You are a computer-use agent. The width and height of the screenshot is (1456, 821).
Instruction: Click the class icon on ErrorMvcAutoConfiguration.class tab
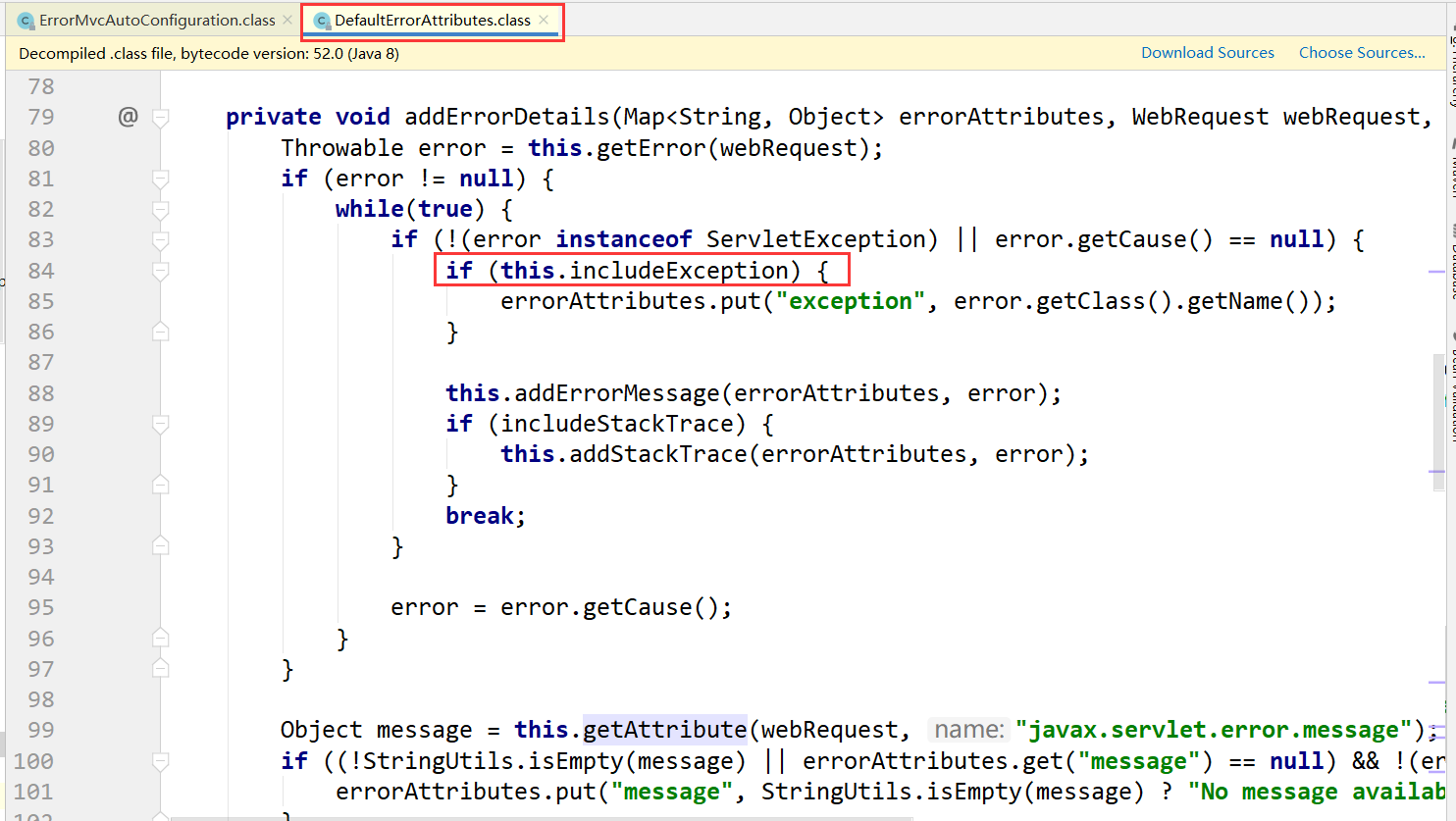click(26, 21)
